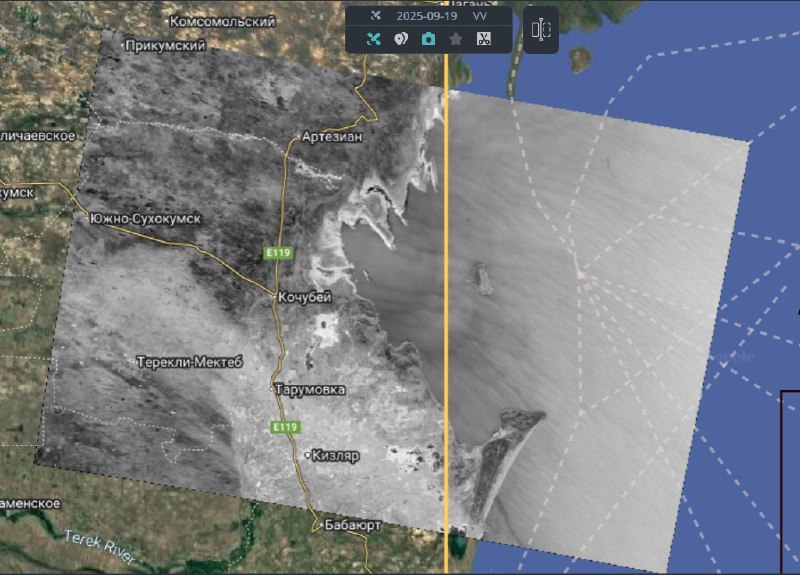Image resolution: width=800 pixels, height=575 pixels.
Task: Click the teal satellite icon in the toolbar
Action: pyautogui.click(x=373, y=39)
